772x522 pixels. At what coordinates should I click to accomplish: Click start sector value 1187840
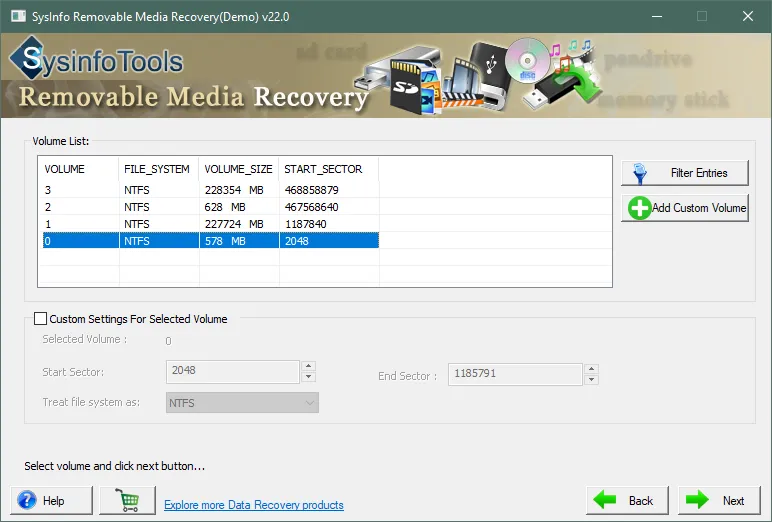pos(306,224)
